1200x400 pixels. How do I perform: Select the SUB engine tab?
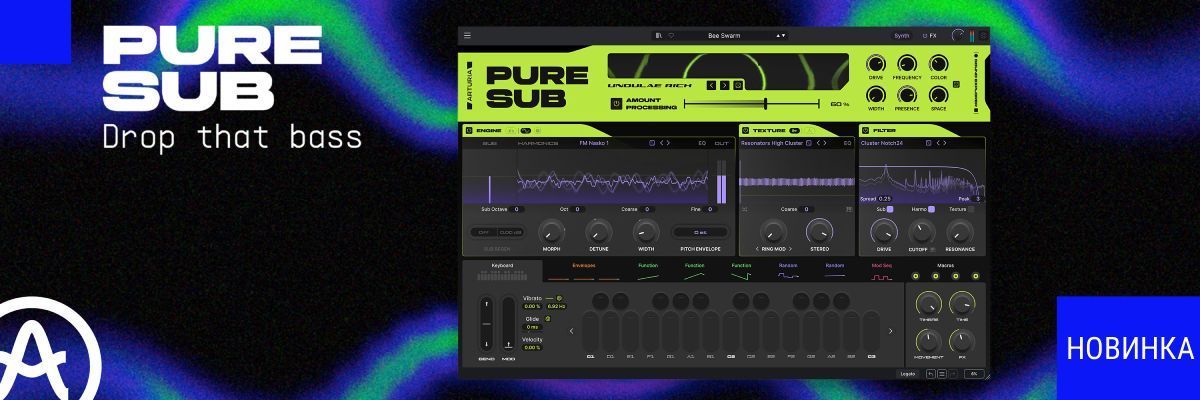[x=489, y=143]
